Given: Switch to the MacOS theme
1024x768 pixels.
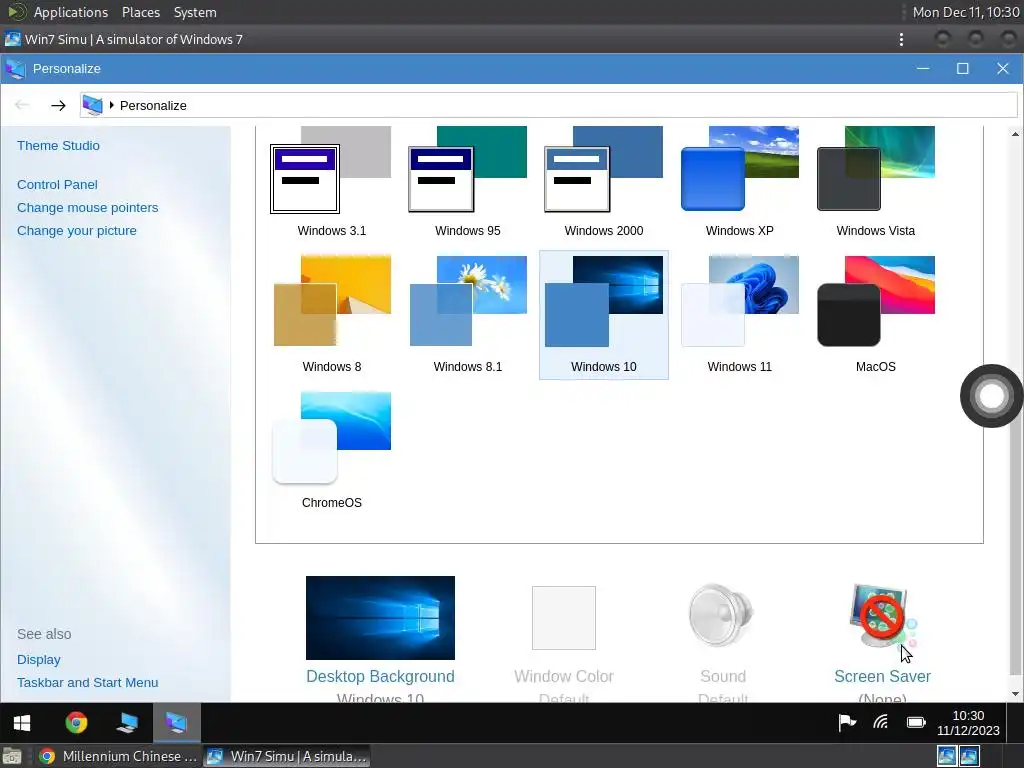Looking at the screenshot, I should [875, 314].
